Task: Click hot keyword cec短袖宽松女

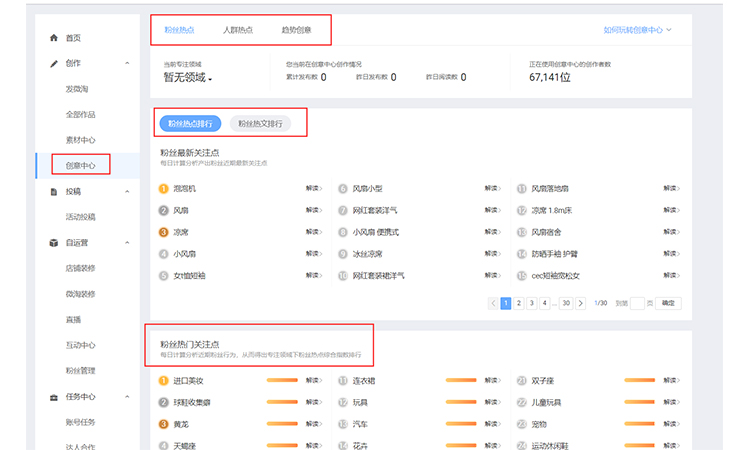Action: pyautogui.click(x=555, y=276)
